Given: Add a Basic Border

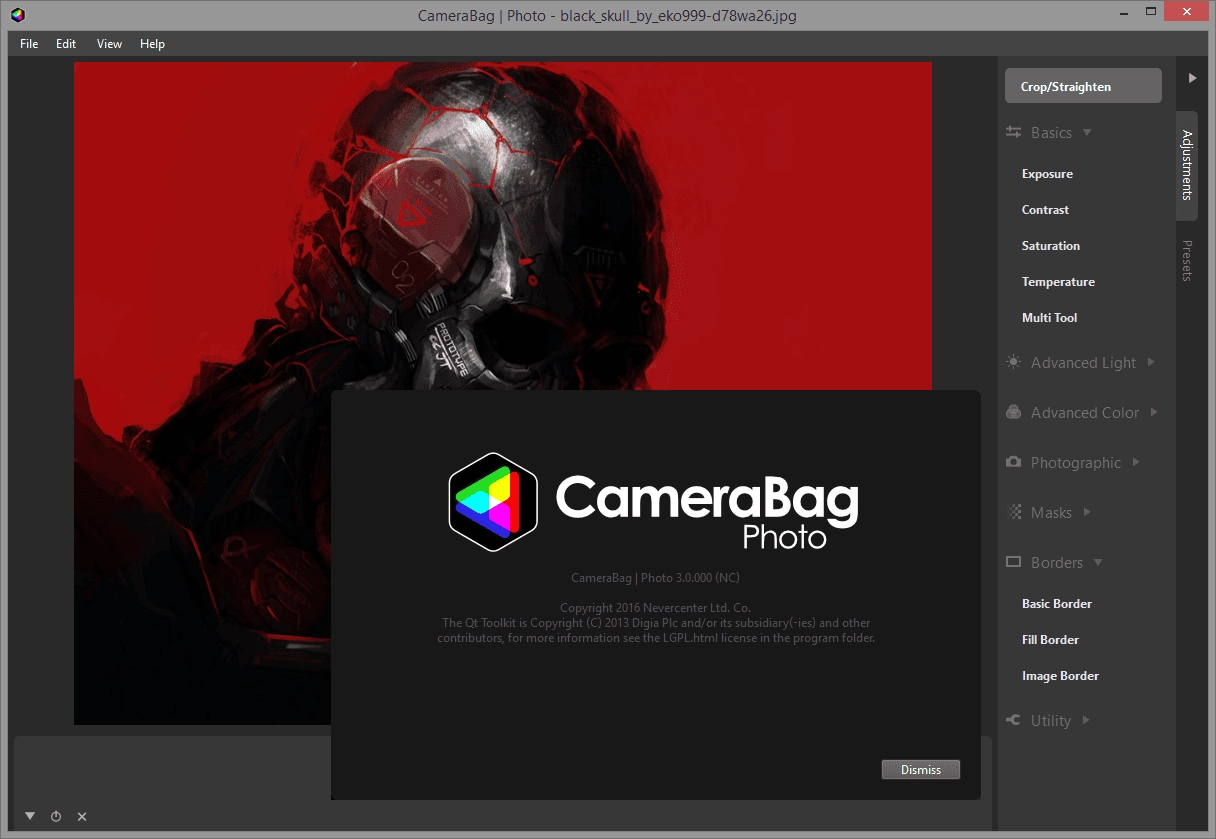Looking at the screenshot, I should click(1057, 604).
